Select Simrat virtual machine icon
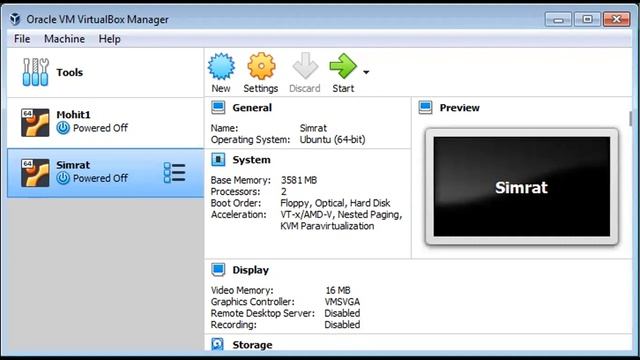 (35, 173)
